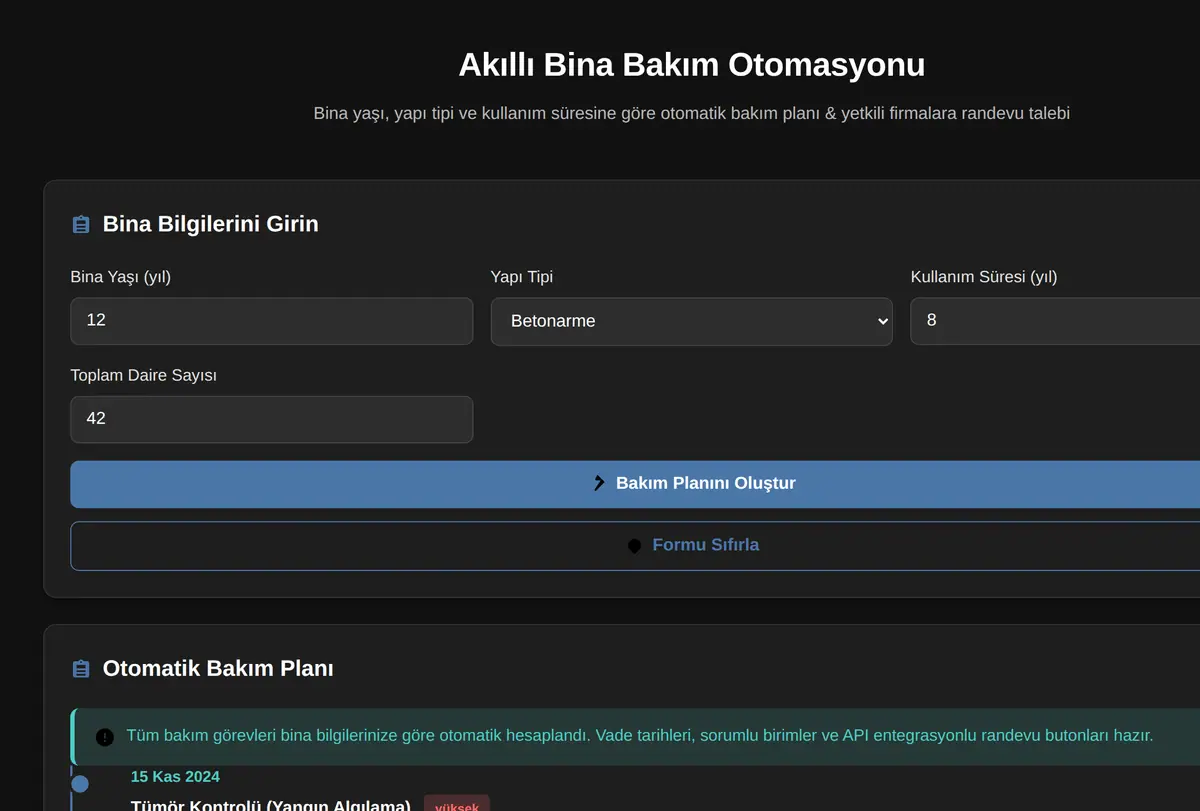Click the Otomatik Bakım Planı heading
Screen dimensions: 1200x811
tap(218, 669)
